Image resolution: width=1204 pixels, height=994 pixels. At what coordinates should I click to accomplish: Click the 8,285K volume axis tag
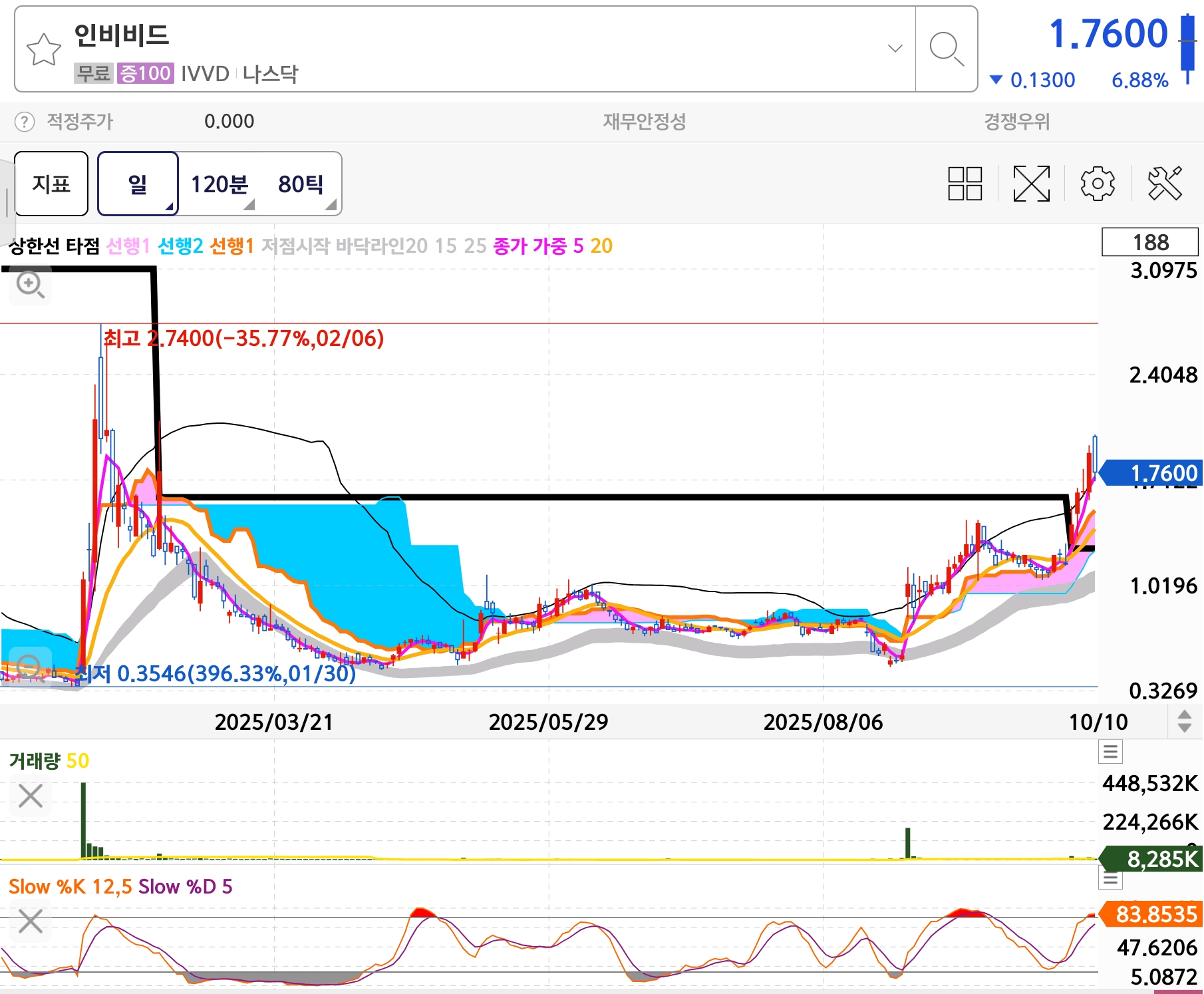(1151, 858)
